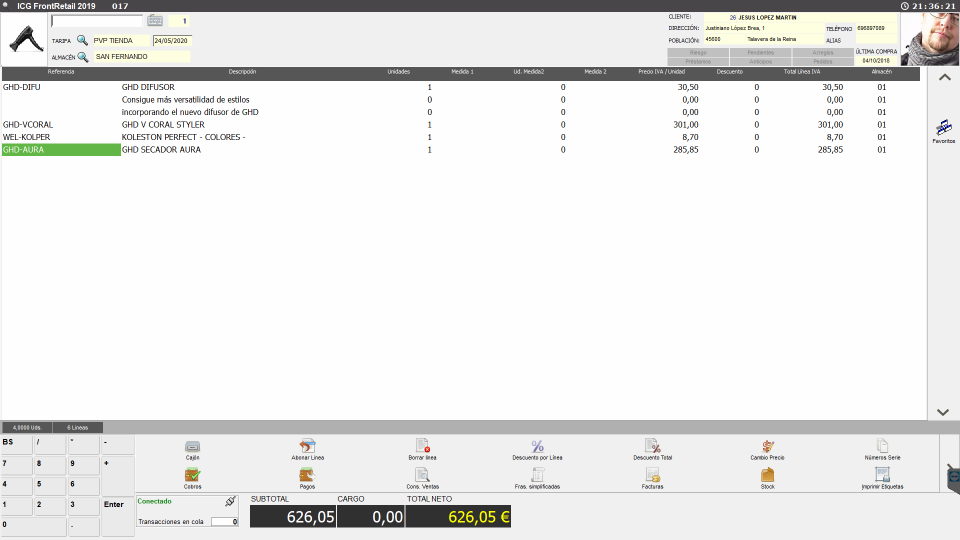Screen dimensions: 960x540
Task: Open the on-screen keyboard icon
Action: pos(155,21)
